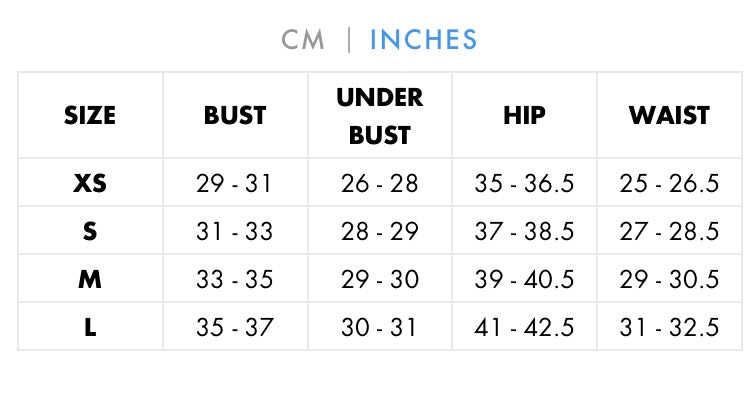Click the HIP column header
Screen dimensions: 753x402
pyautogui.click(x=524, y=115)
